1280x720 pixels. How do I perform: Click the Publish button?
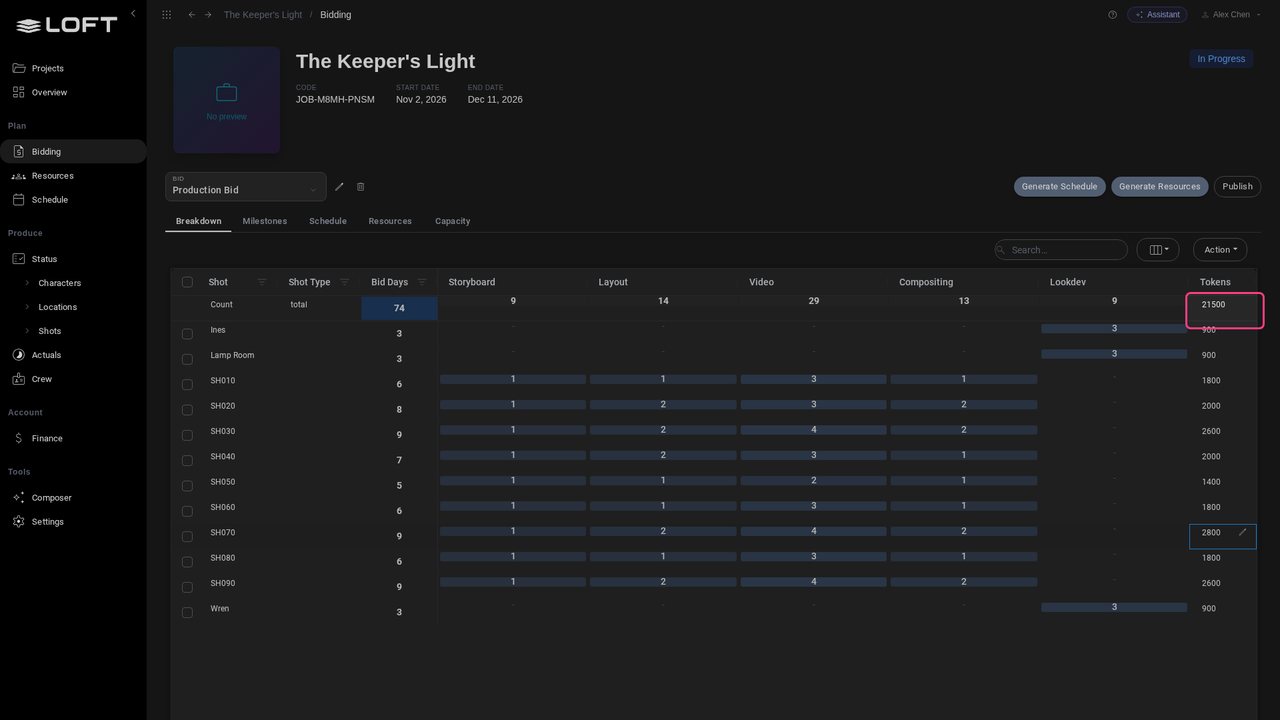point(1237,187)
